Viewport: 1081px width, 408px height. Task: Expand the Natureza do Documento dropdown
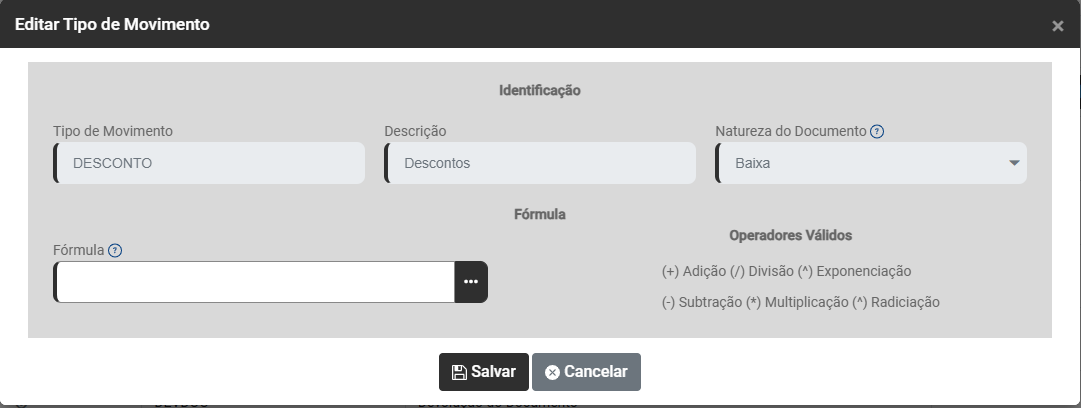click(1013, 163)
